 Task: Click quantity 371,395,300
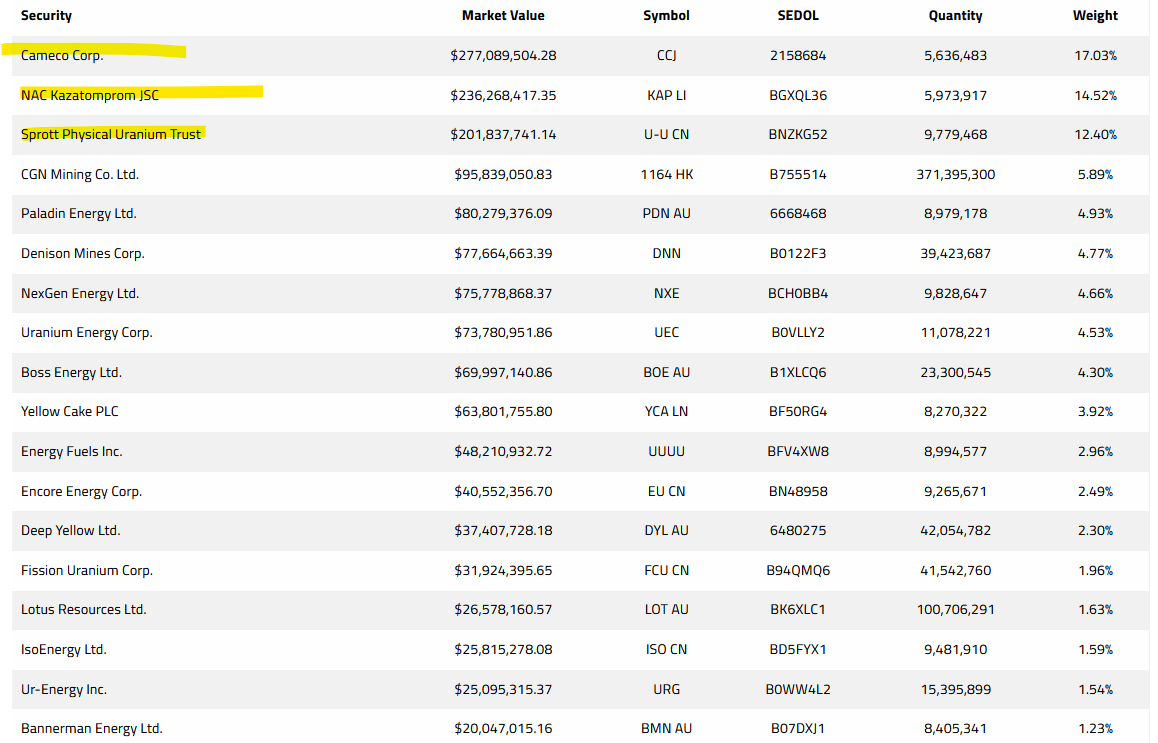(956, 174)
